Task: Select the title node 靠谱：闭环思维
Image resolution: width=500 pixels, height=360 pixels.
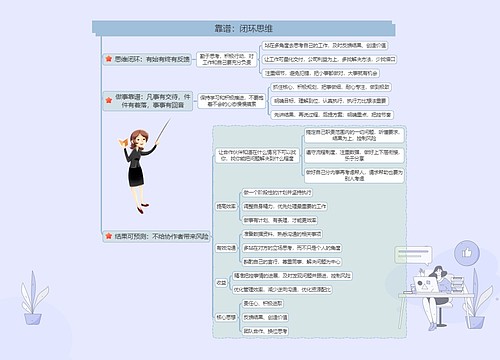Action: click(243, 28)
